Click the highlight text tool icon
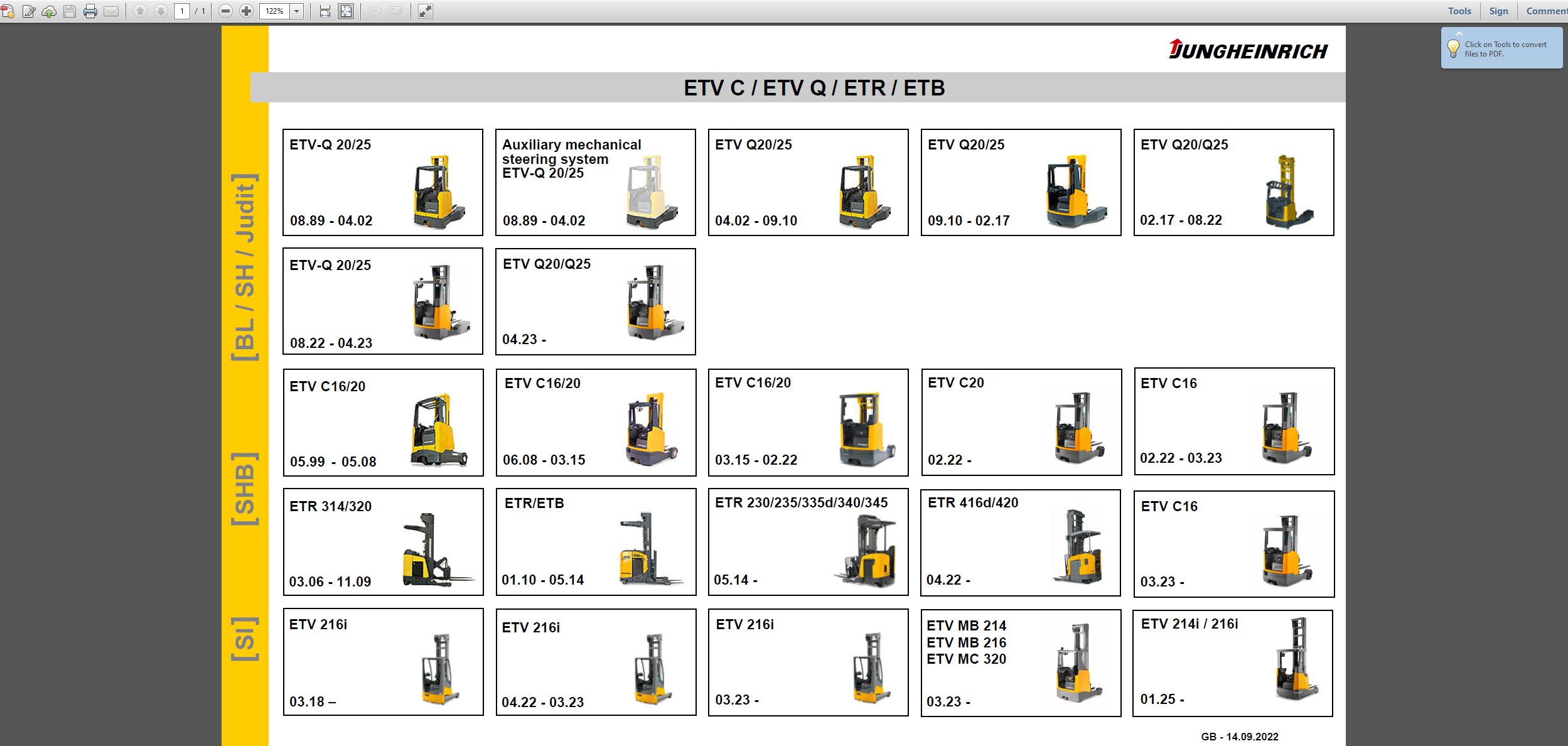1568x746 pixels. pyautogui.click(x=396, y=11)
